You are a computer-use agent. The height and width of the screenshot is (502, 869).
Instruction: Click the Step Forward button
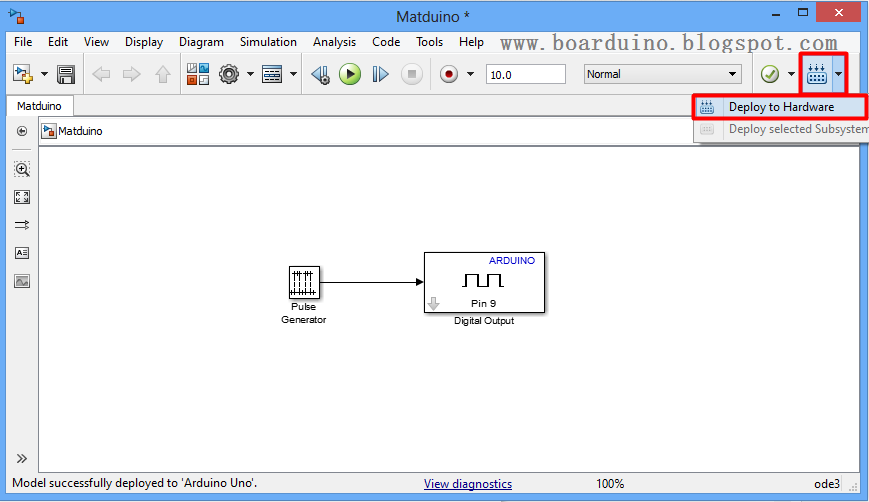point(380,74)
